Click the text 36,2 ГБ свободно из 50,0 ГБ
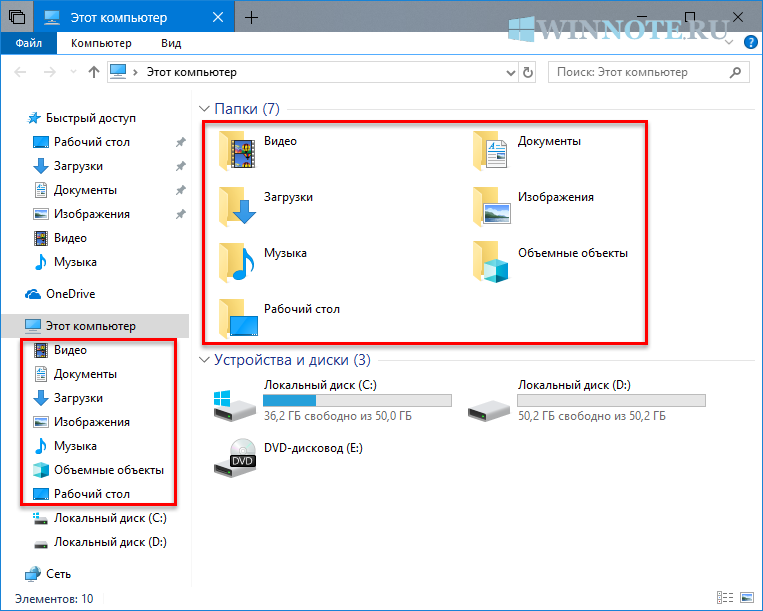 [x=338, y=416]
